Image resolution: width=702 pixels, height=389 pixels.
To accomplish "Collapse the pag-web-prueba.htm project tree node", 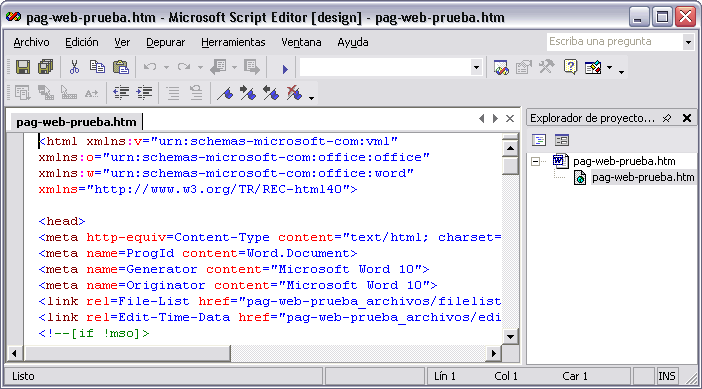I will [535, 161].
